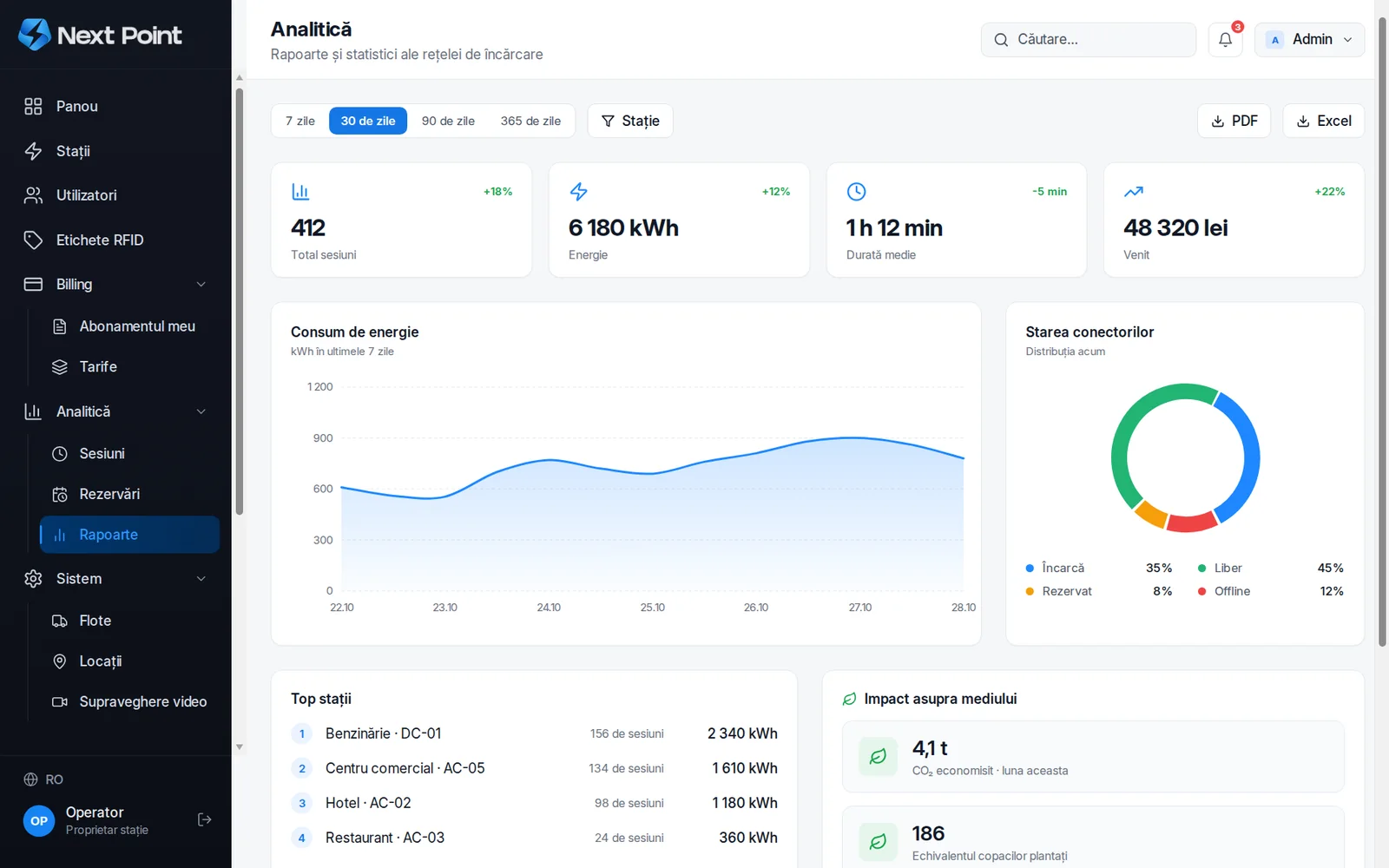This screenshot has width=1389, height=868.
Task: Open Rezervări calendar icon
Action: tap(60, 494)
